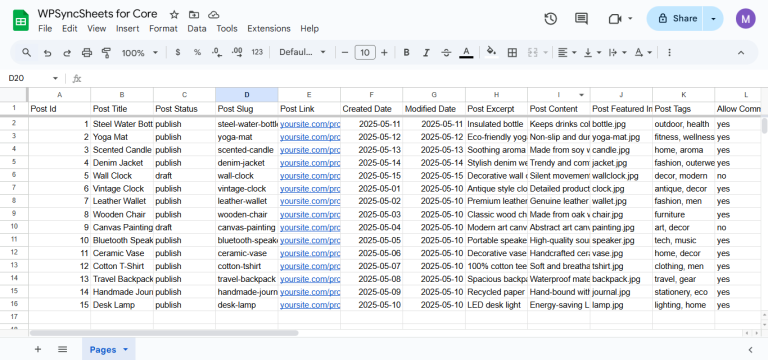Open the Wall Clock row post link
This screenshot has width=768, height=360.
(x=310, y=176)
